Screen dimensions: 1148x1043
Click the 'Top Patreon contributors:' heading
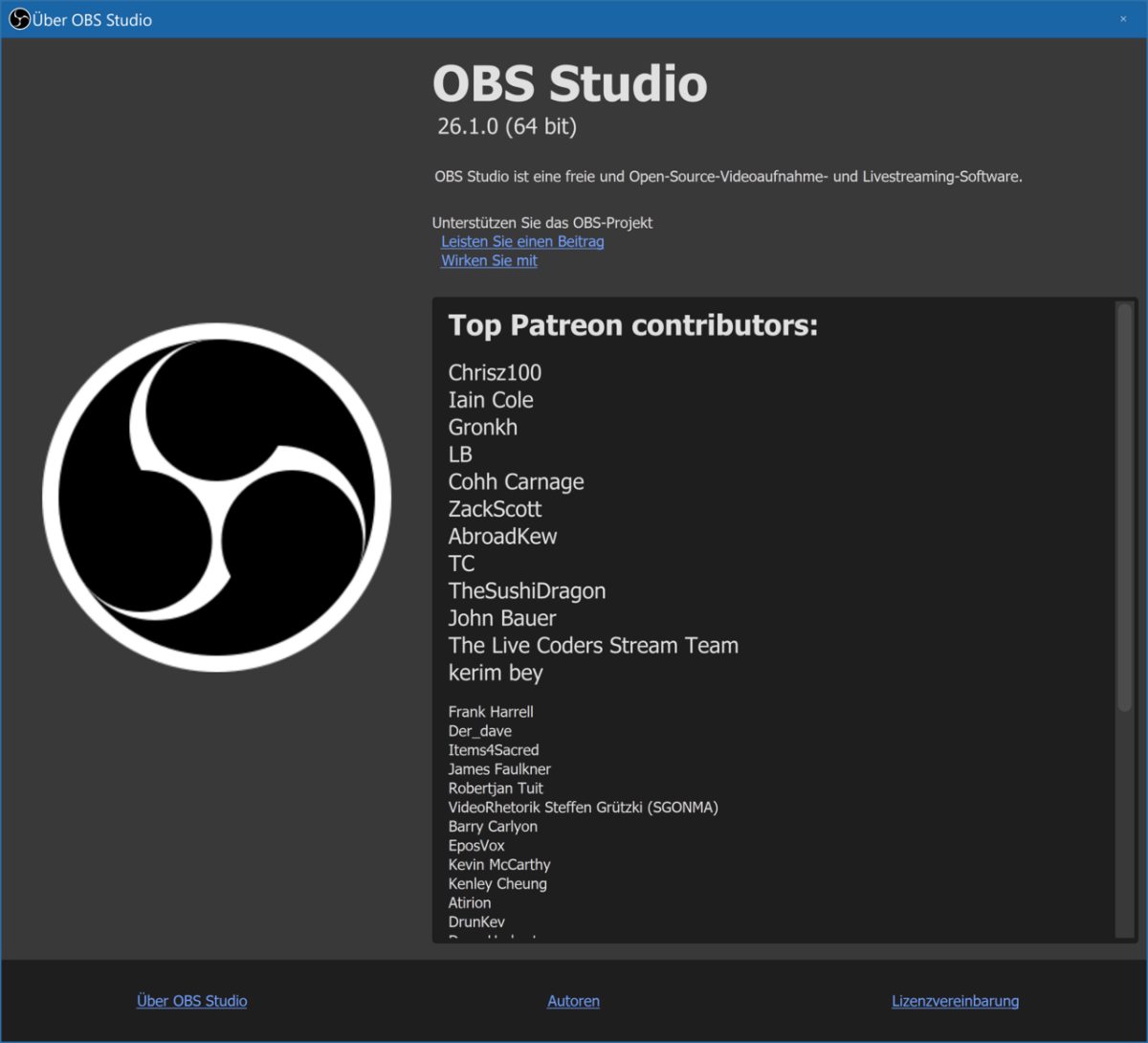(633, 325)
